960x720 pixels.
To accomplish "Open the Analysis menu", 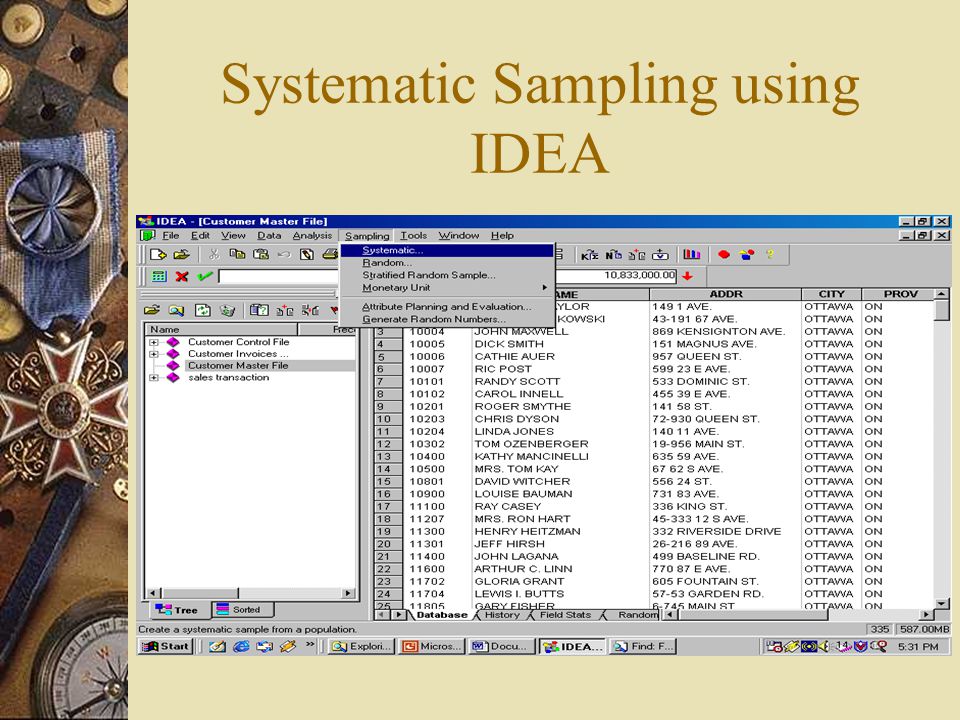I will point(312,236).
